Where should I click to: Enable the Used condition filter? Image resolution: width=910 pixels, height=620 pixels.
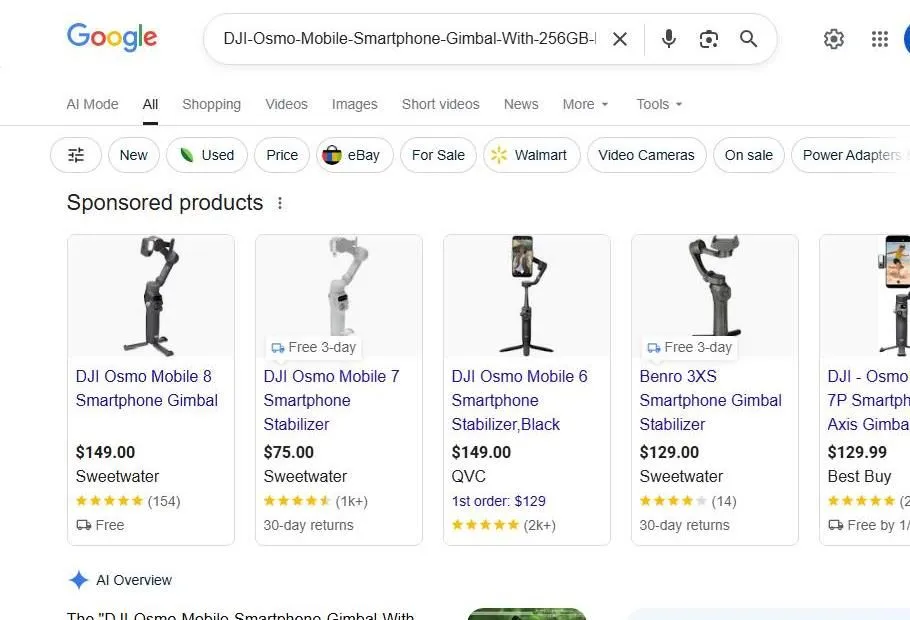(206, 155)
